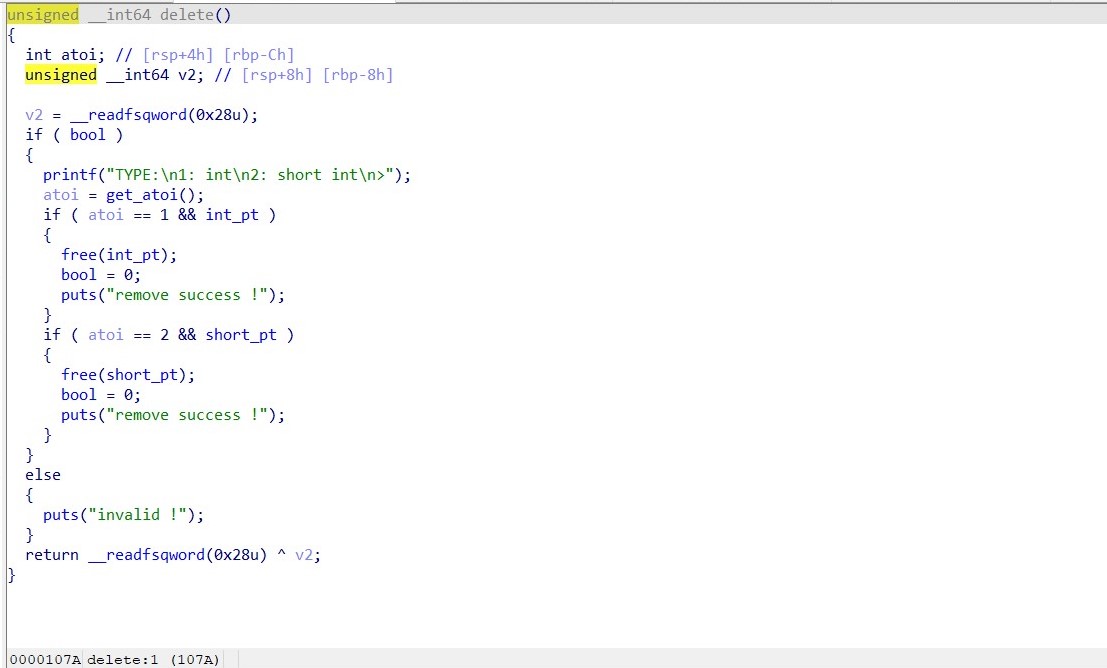Click the bool variable in the first if condition
The width and height of the screenshot is (1107, 668).
87,135
